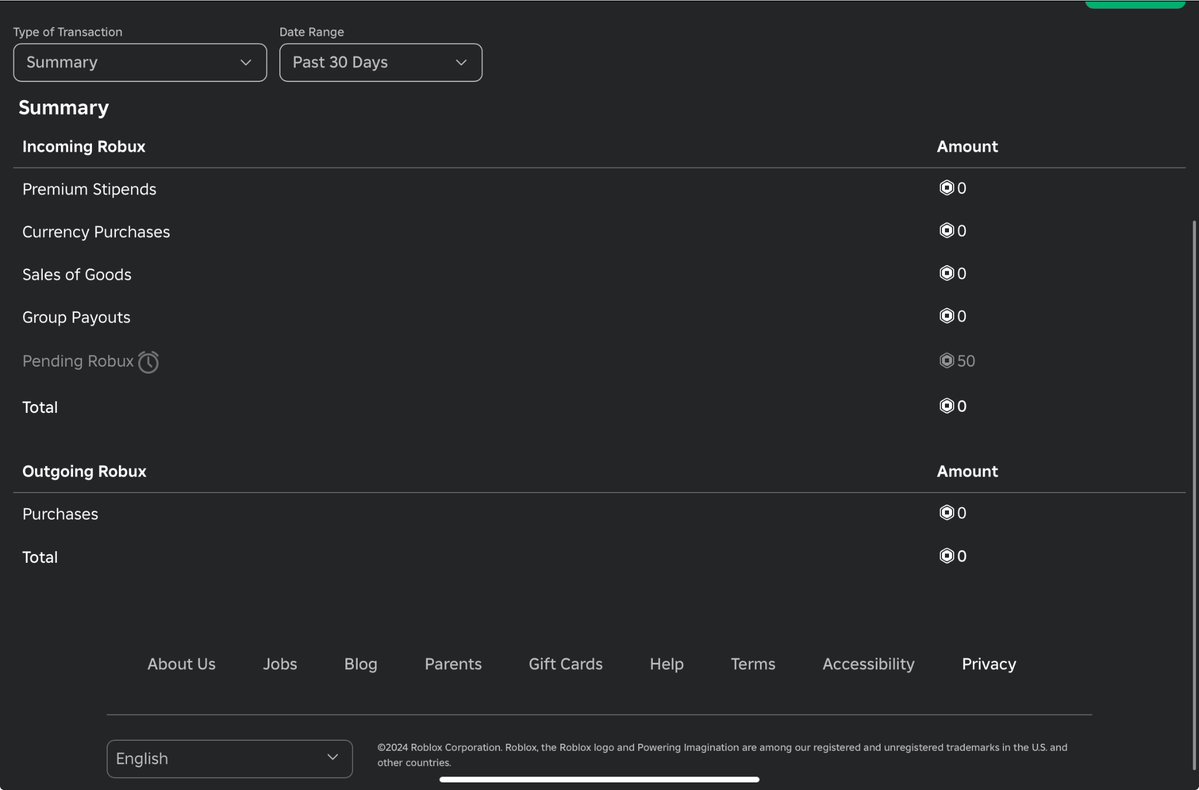The width and height of the screenshot is (1199, 790).
Task: Click the Summary section heading
Action: pyautogui.click(x=63, y=108)
